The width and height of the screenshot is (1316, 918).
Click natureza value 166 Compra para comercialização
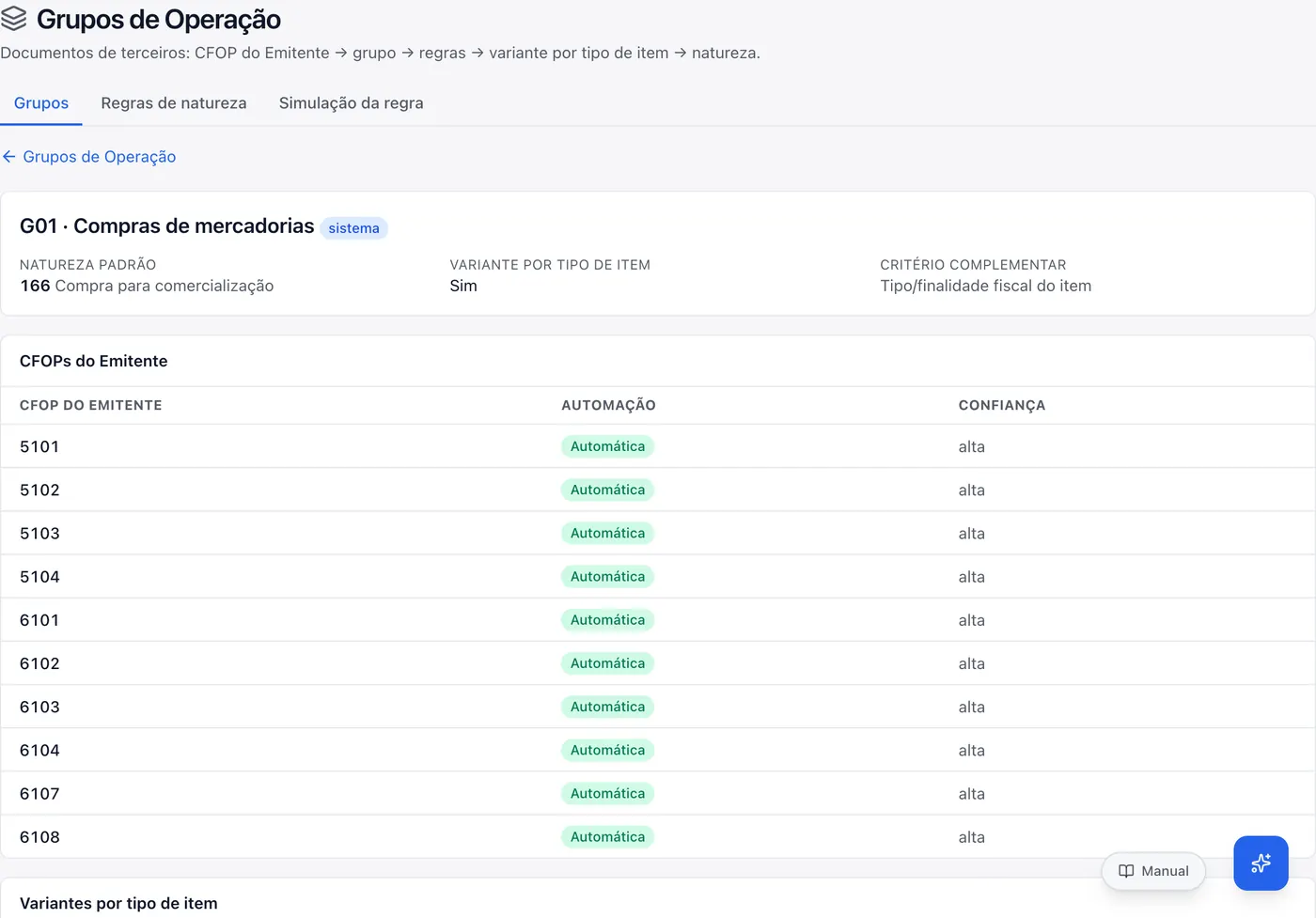click(147, 286)
